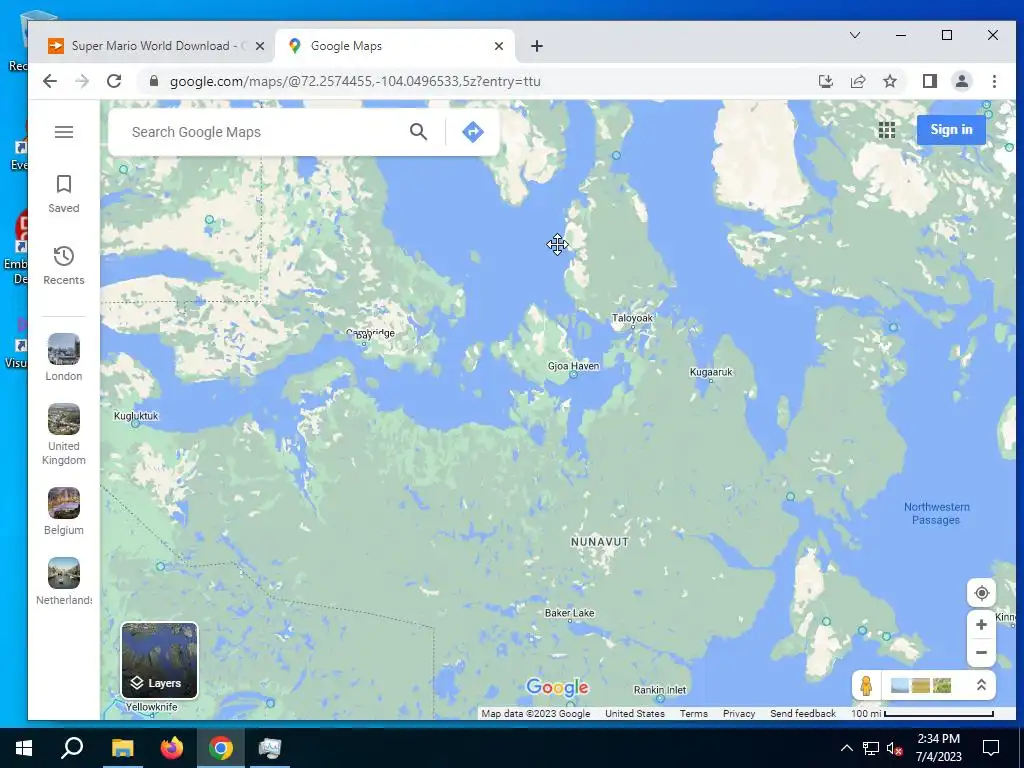Click the United States region link
Screen dimensions: 1024x768
click(635, 714)
